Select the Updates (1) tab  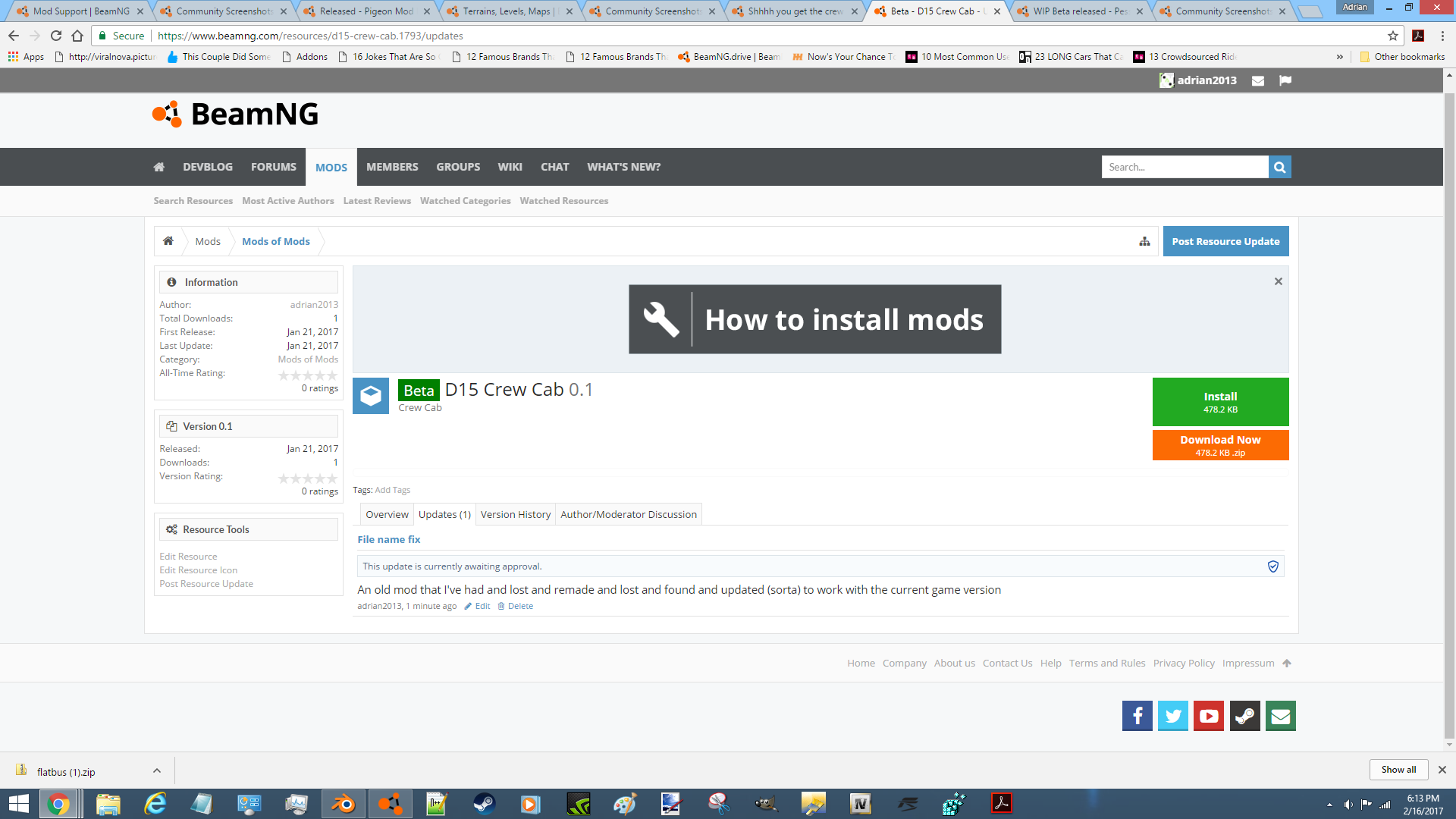(x=444, y=514)
